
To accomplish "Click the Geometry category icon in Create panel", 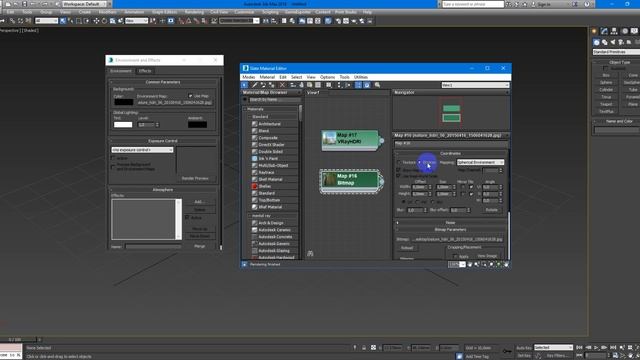I will (x=596, y=42).
